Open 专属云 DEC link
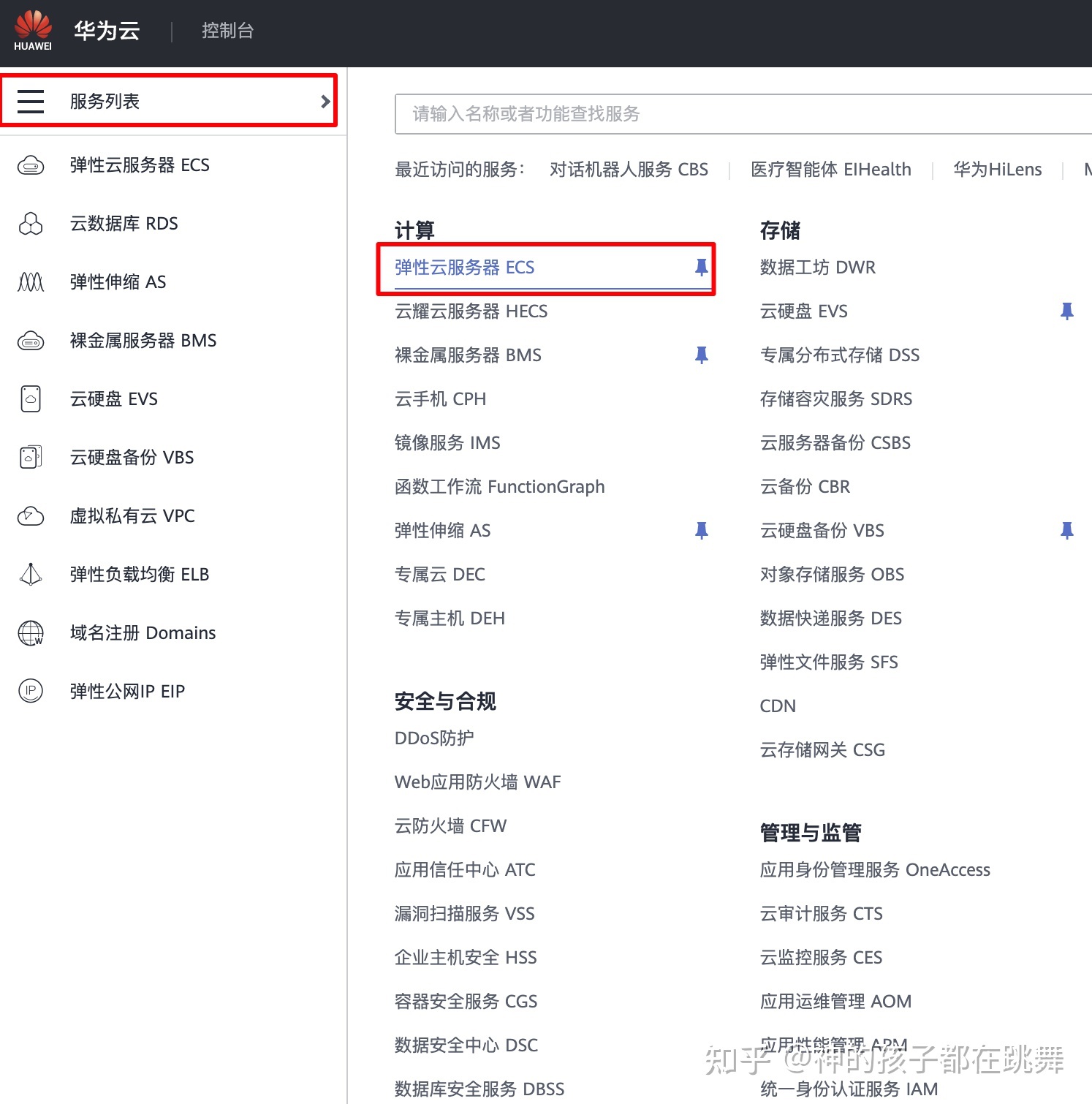Viewport: 1092px width, 1104px height. 440,575
